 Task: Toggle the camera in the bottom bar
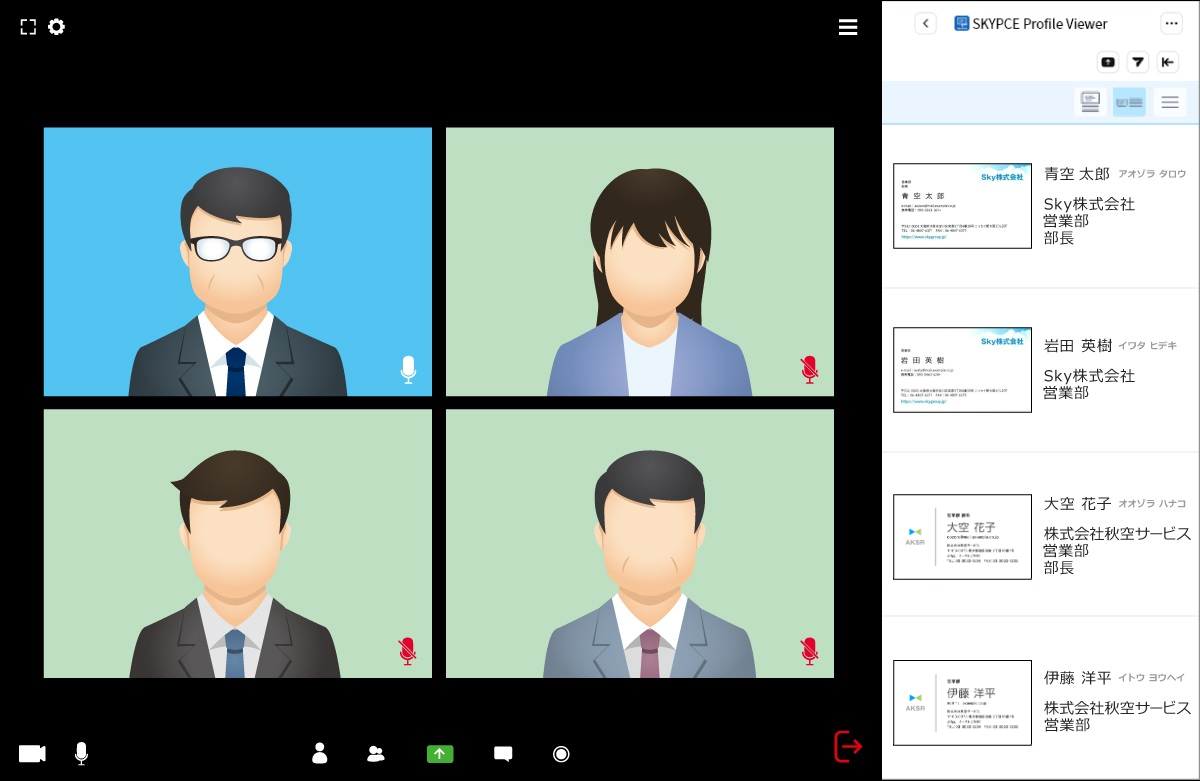[32, 754]
